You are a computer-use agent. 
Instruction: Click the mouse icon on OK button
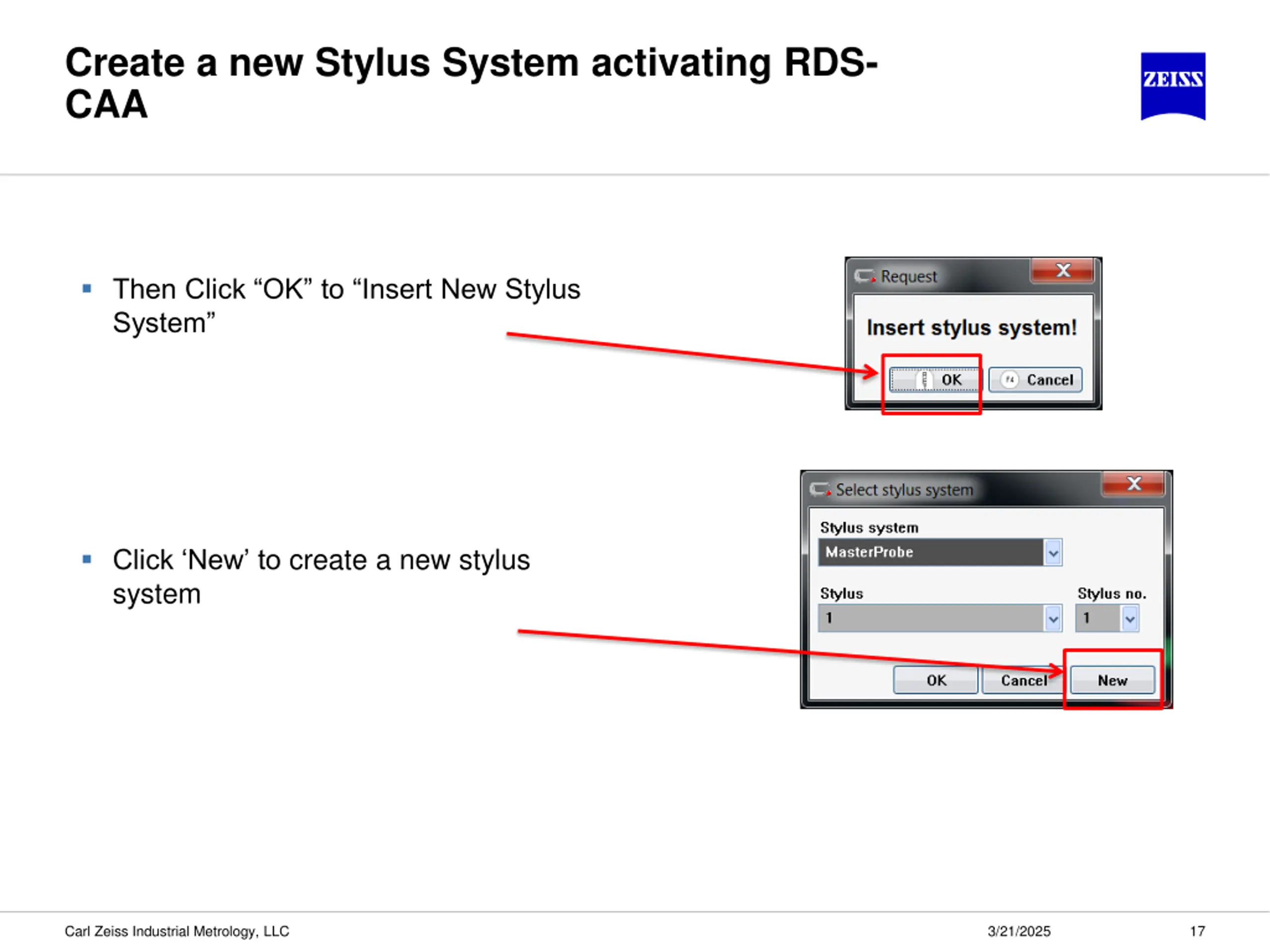(924, 379)
